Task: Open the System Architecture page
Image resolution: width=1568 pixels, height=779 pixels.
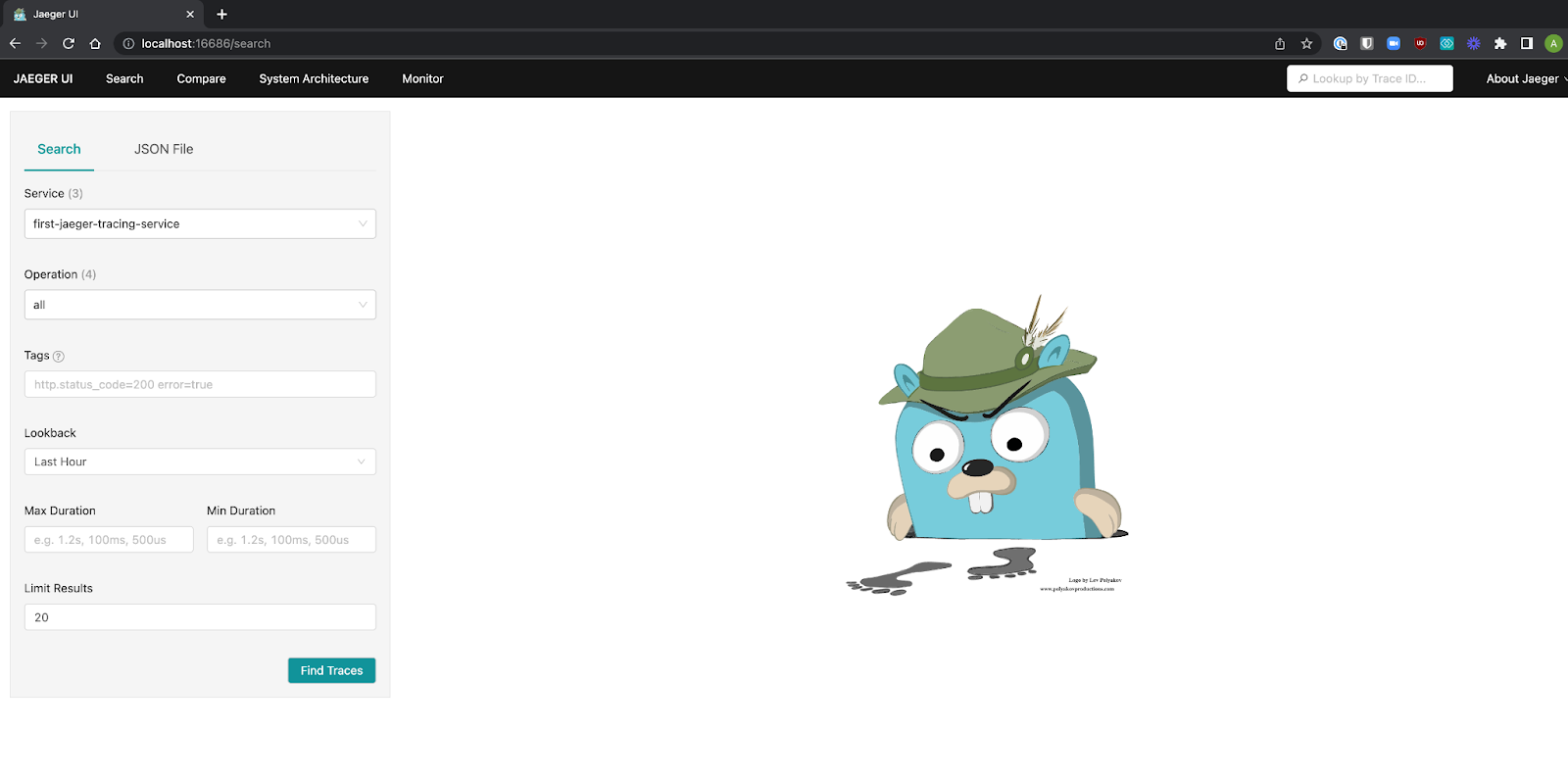Action: click(314, 78)
